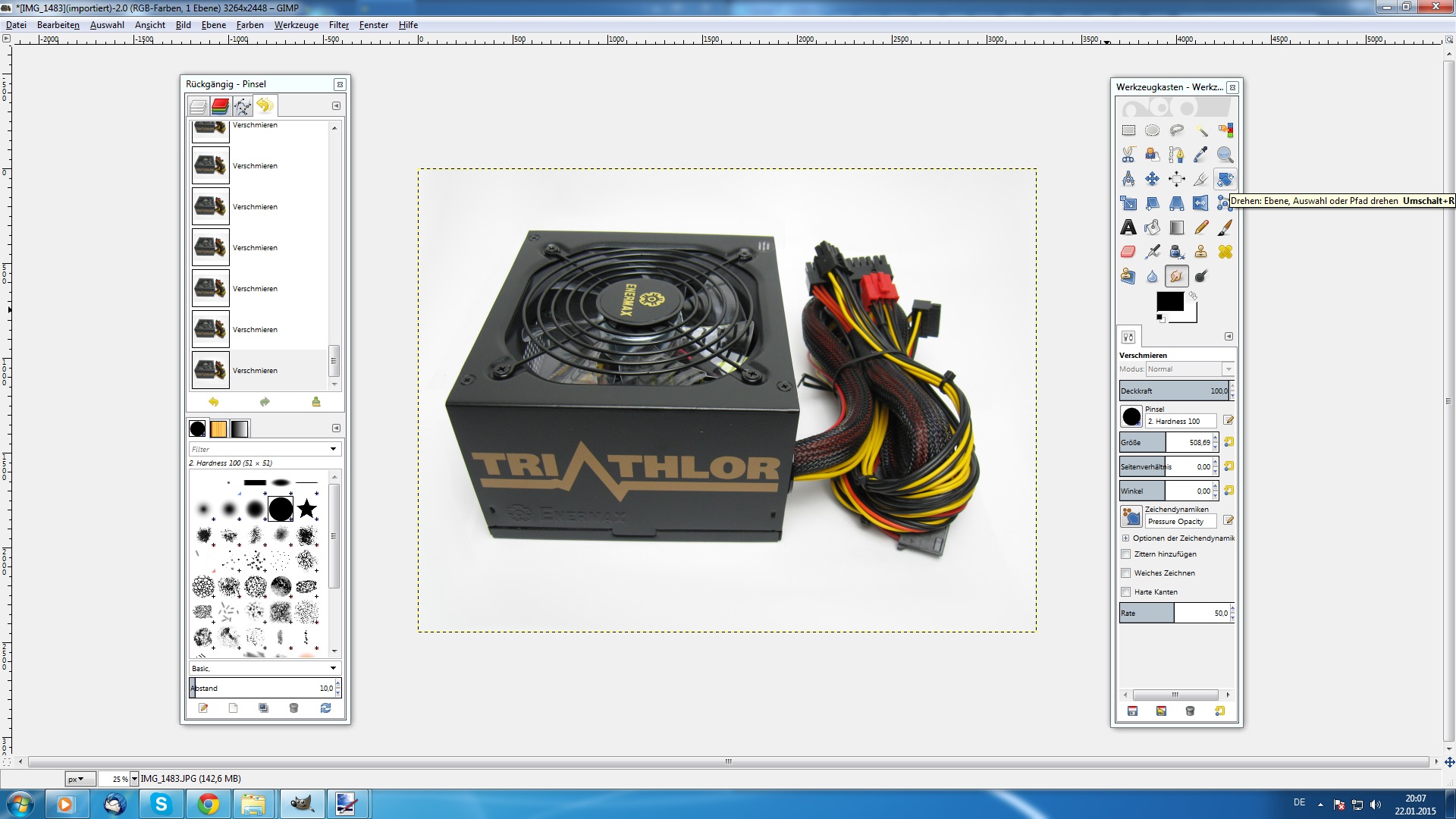Open the px unit dropdown
The height and width of the screenshot is (819, 1456).
point(80,779)
